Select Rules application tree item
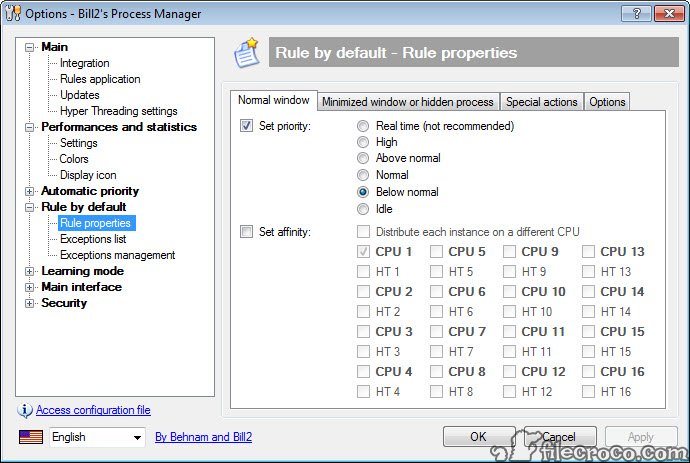 [100, 79]
